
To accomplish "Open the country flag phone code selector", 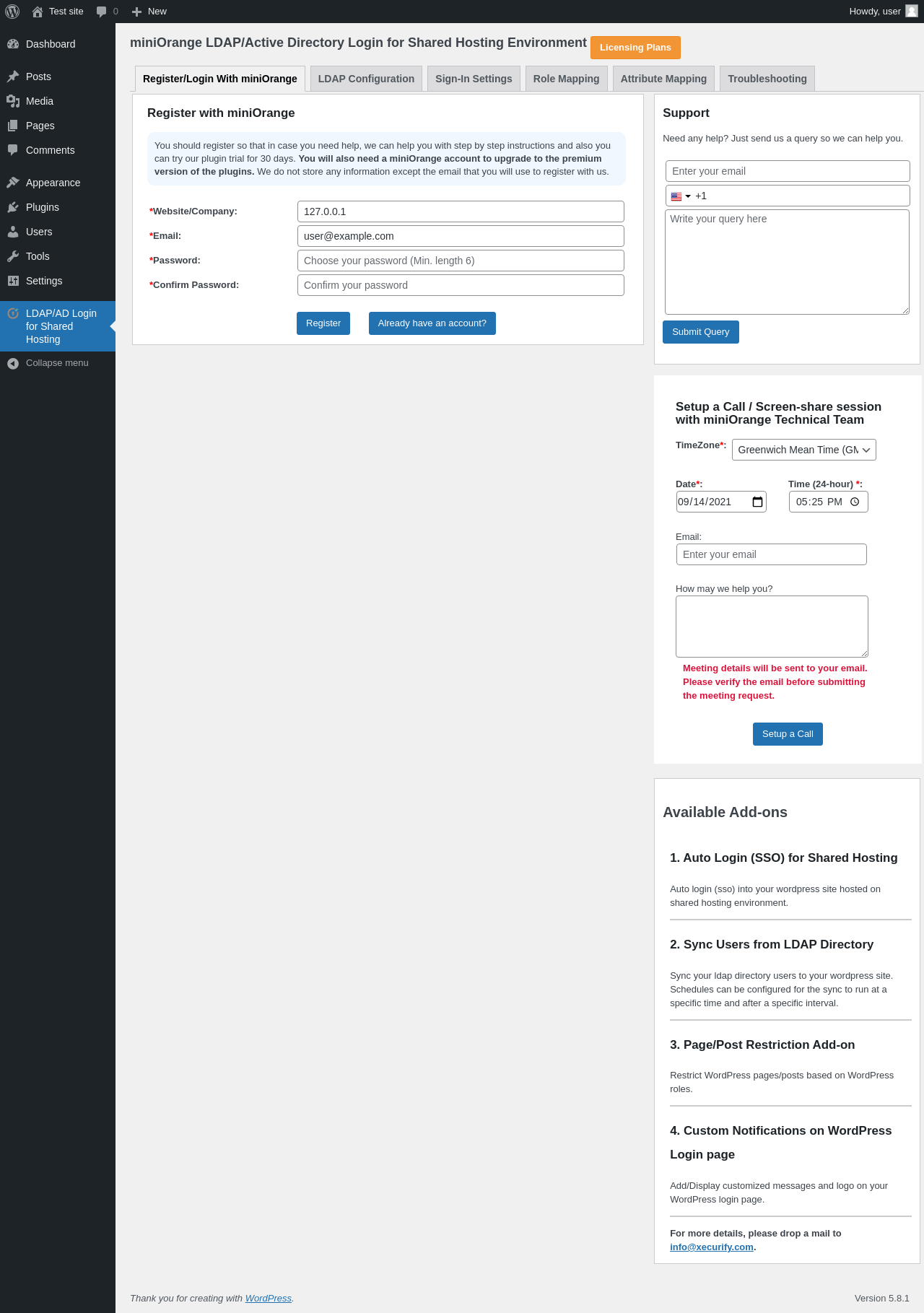I will pyautogui.click(x=681, y=196).
